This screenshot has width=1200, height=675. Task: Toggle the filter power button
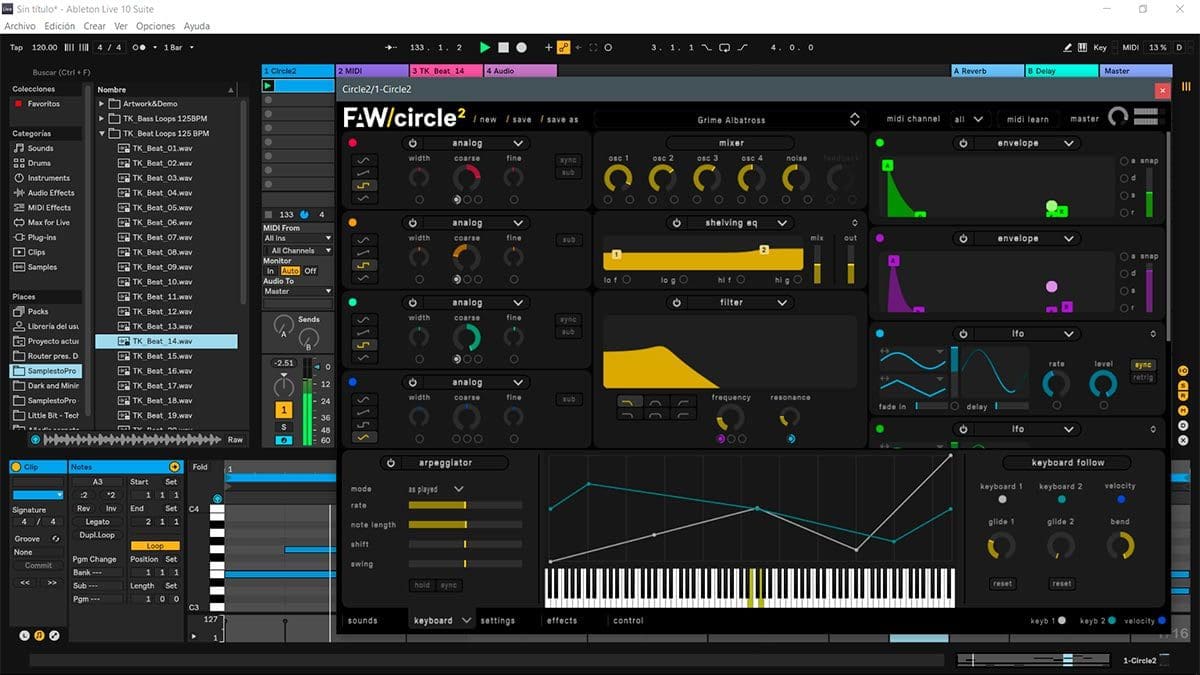coord(676,303)
